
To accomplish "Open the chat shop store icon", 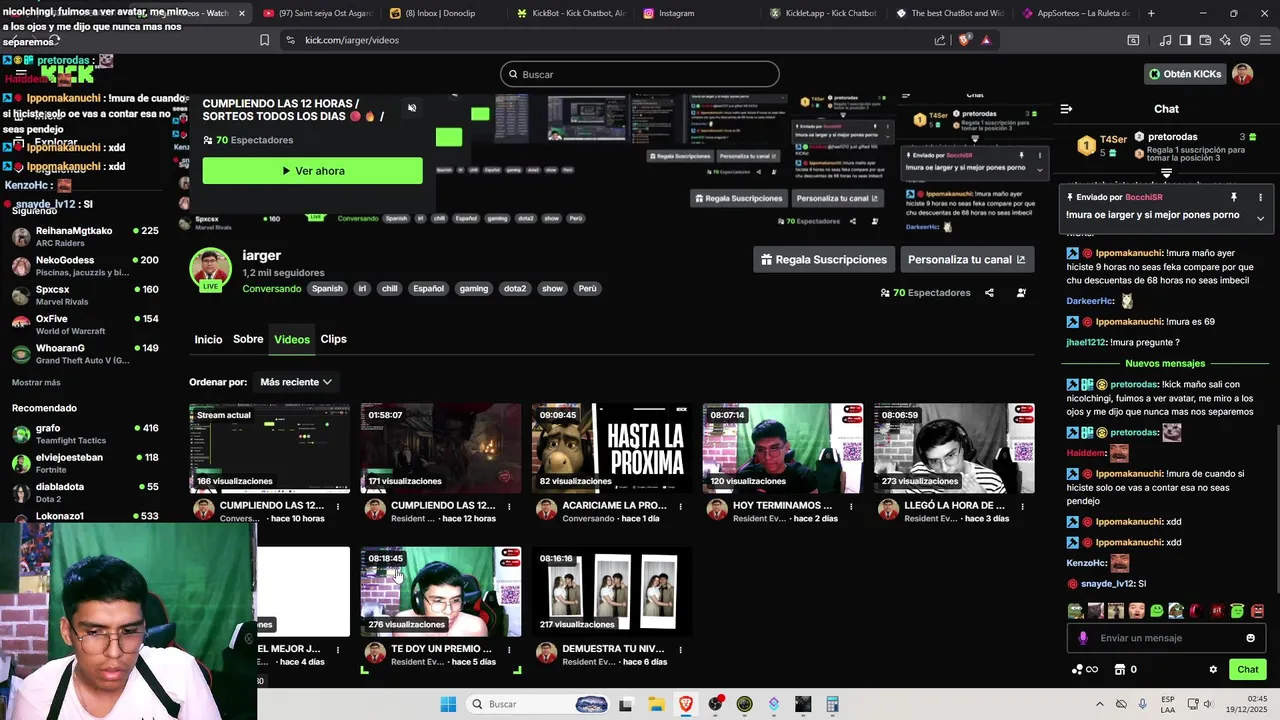I will (x=1120, y=670).
